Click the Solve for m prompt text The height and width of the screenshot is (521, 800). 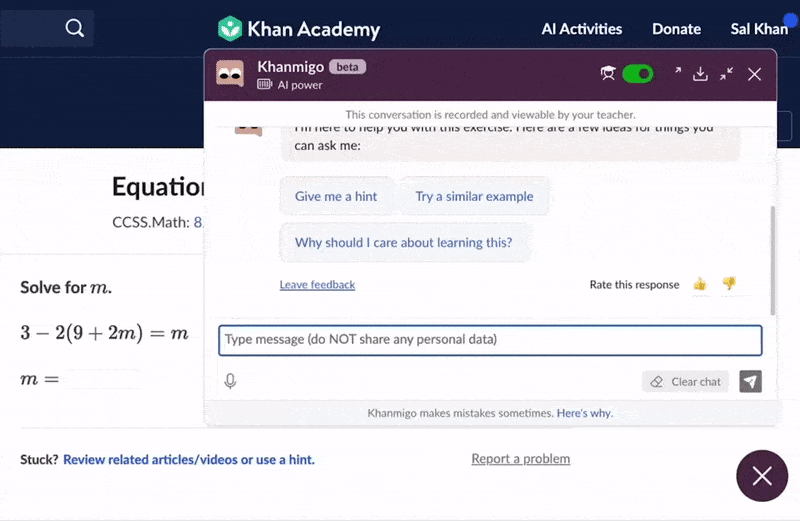pos(66,287)
